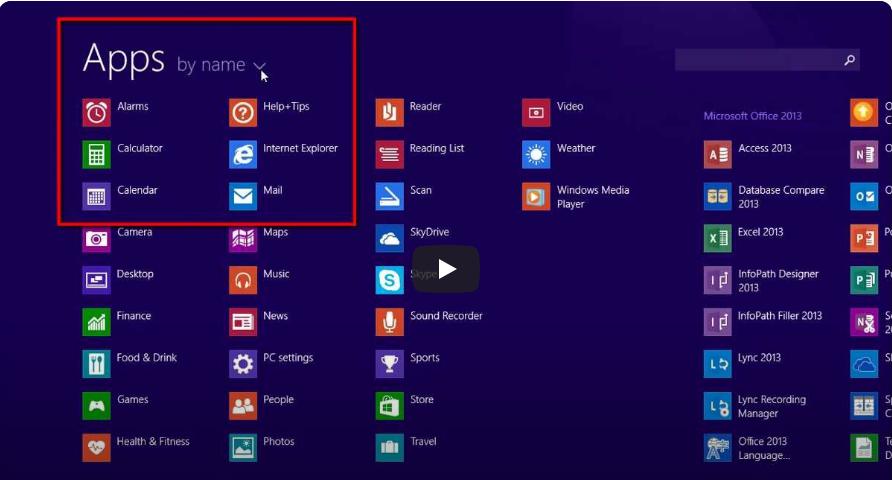Screen dimensions: 892x480
Task: Launch the Calculator icon
Action: pyautogui.click(x=96, y=155)
